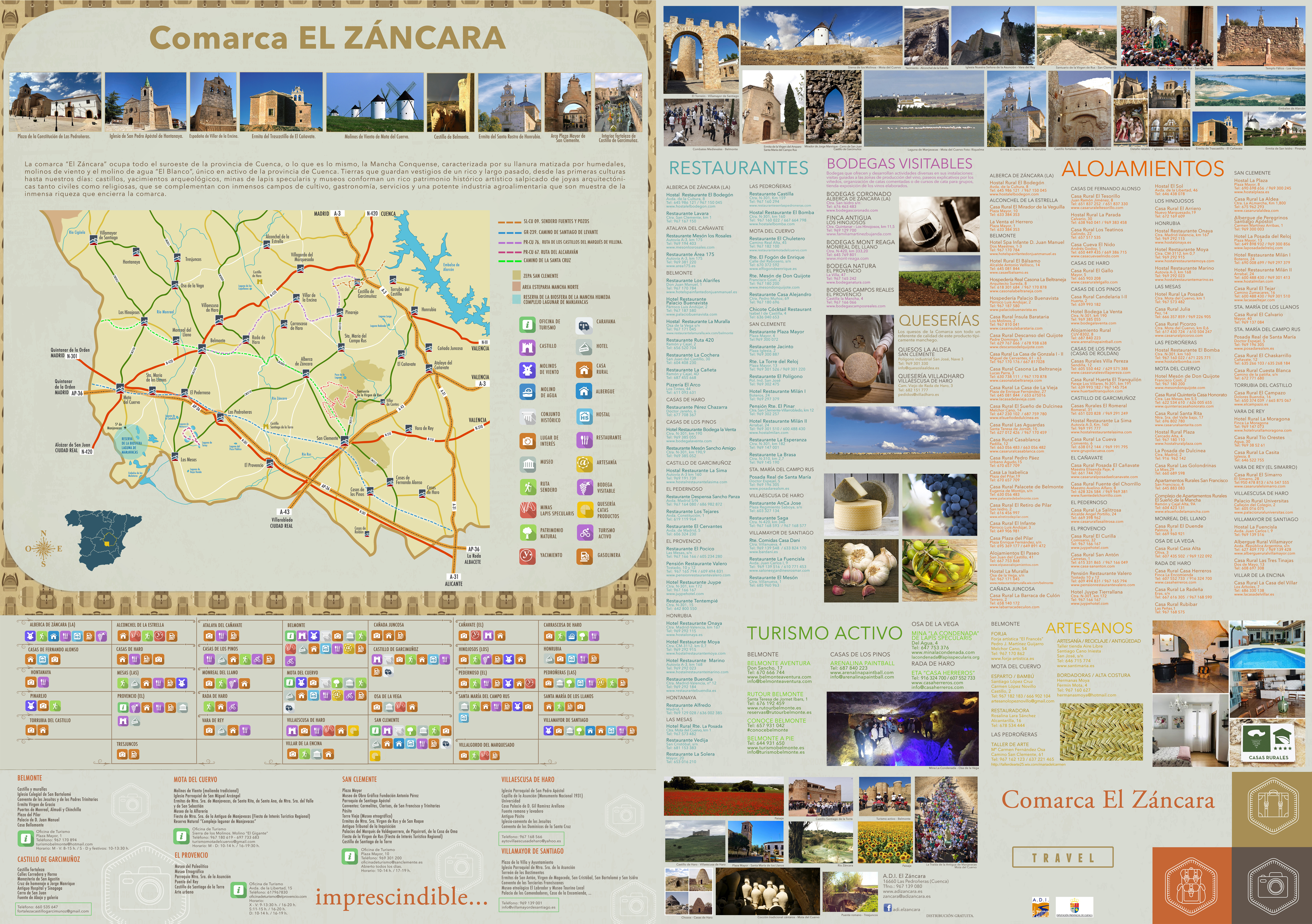Screen dimensions: 1312x924
Task: Click the Camino de la Santa Cruz legend
Action: click(x=534, y=260)
